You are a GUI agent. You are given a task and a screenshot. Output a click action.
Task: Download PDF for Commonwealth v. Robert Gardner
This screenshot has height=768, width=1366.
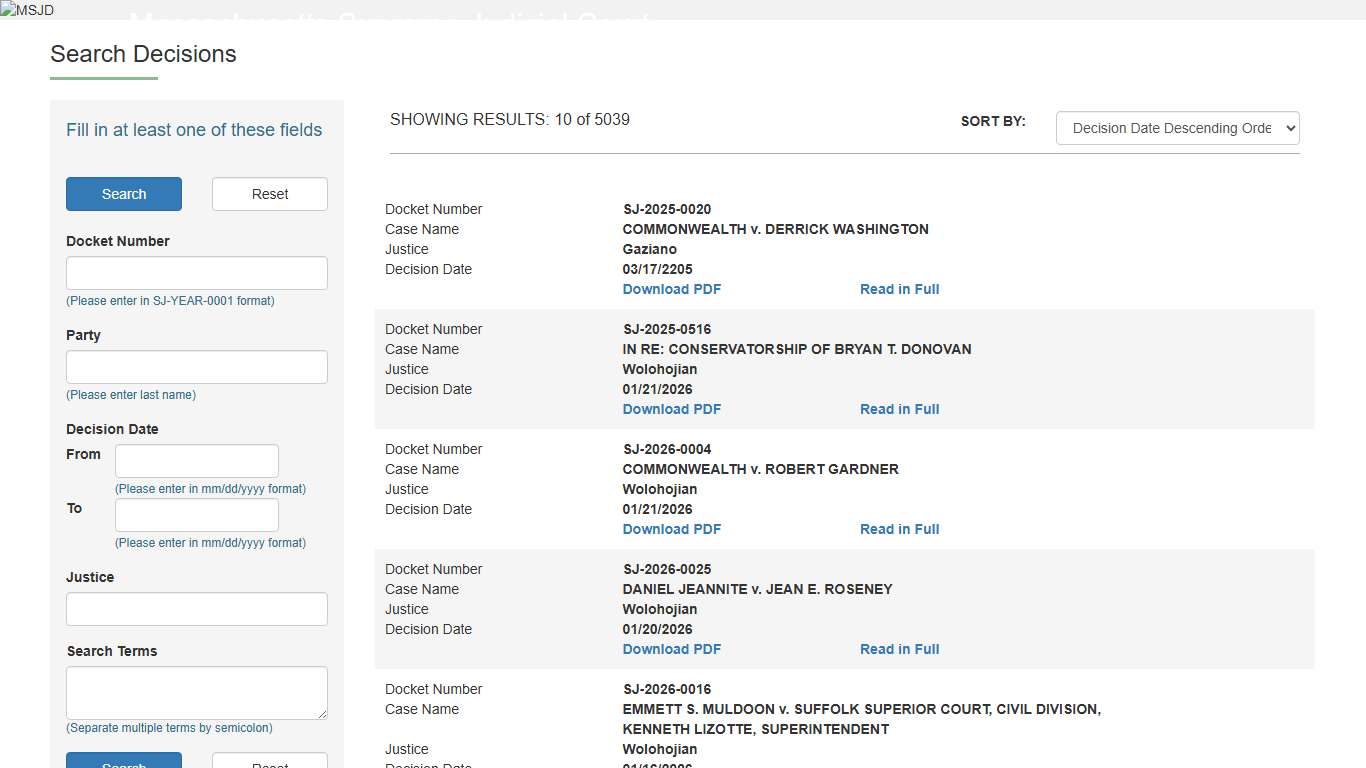pyautogui.click(x=671, y=529)
